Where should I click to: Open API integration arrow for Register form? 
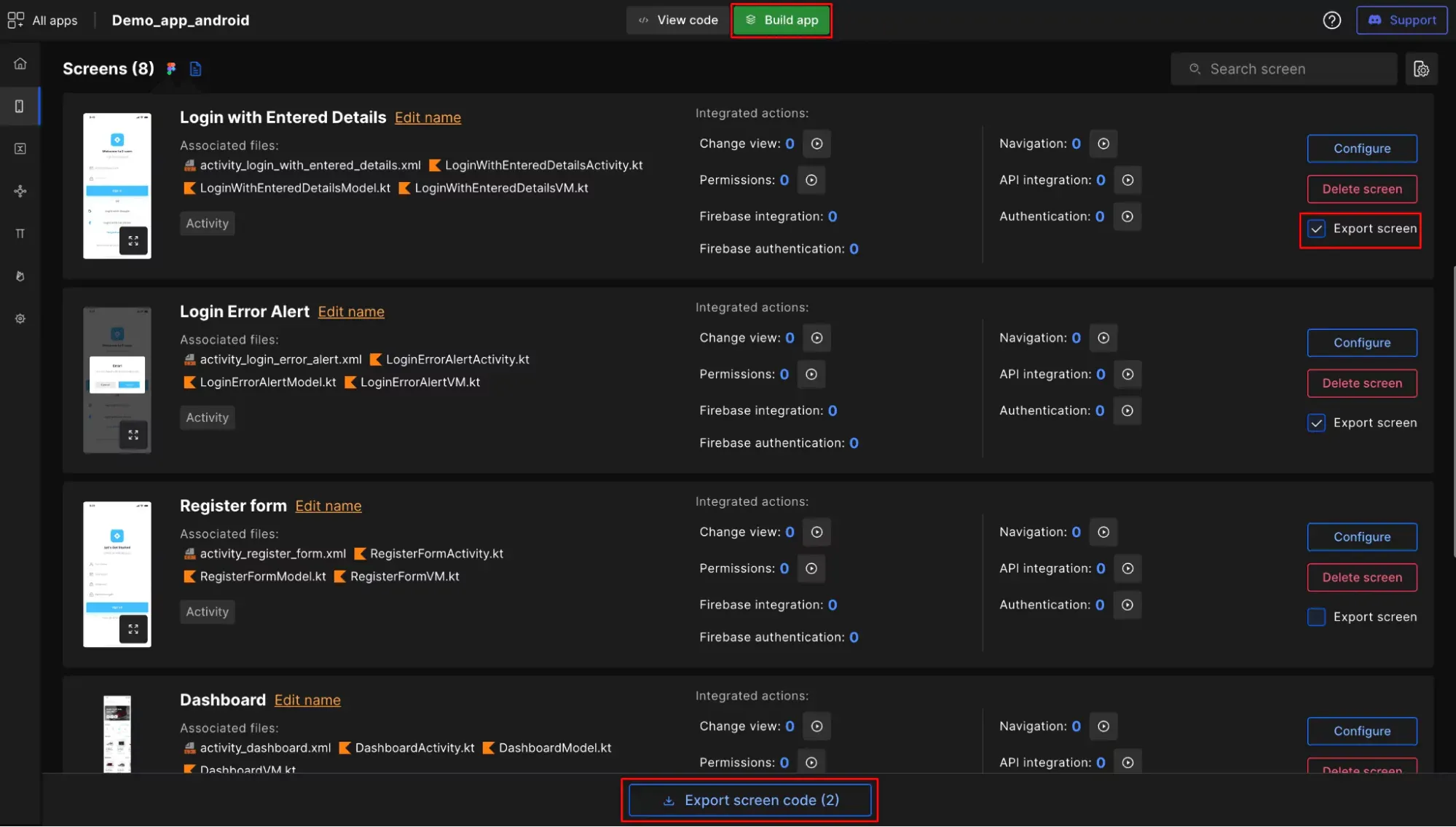(1128, 568)
